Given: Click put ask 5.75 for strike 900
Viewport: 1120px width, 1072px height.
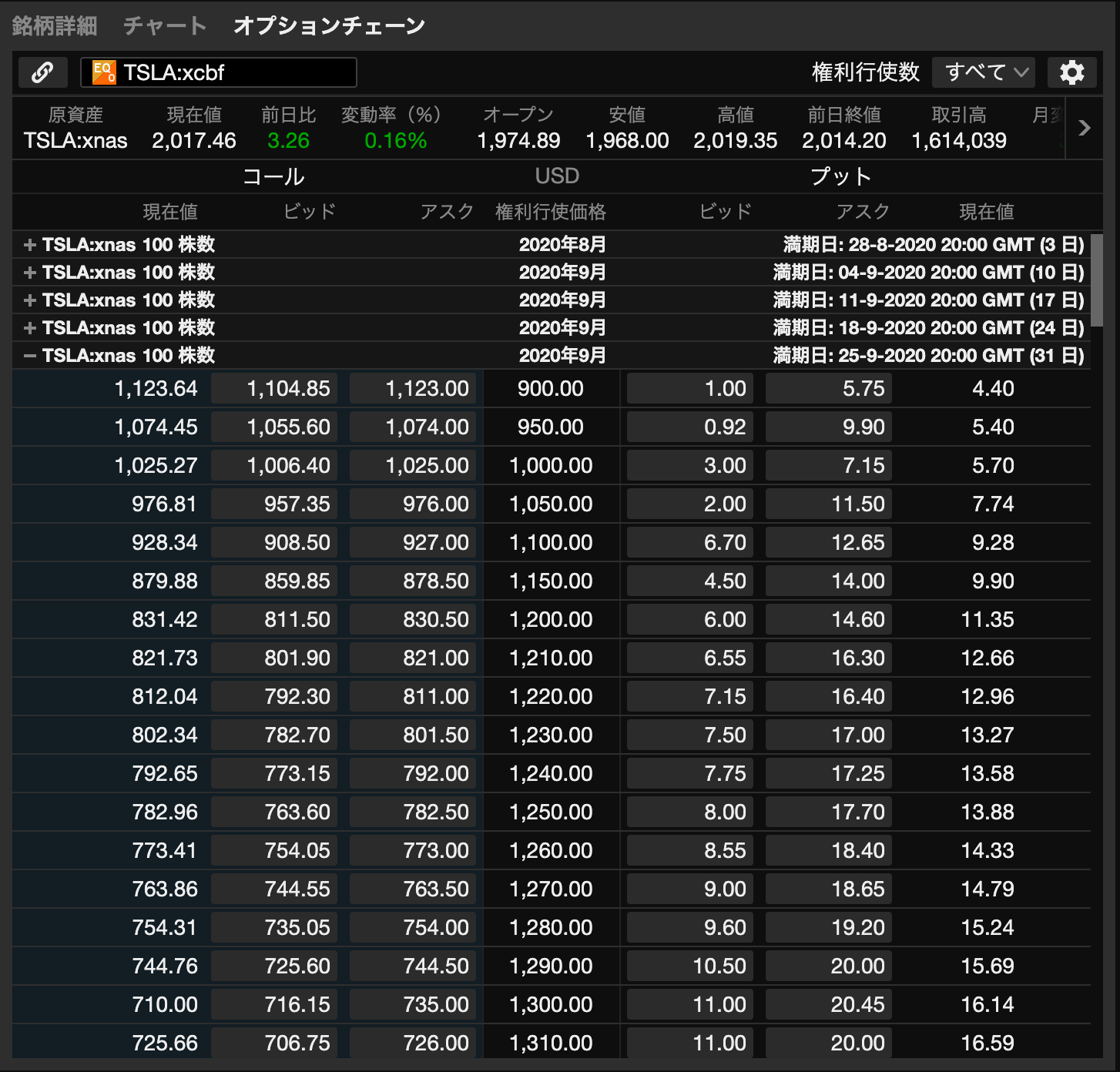Looking at the screenshot, I should click(829, 388).
